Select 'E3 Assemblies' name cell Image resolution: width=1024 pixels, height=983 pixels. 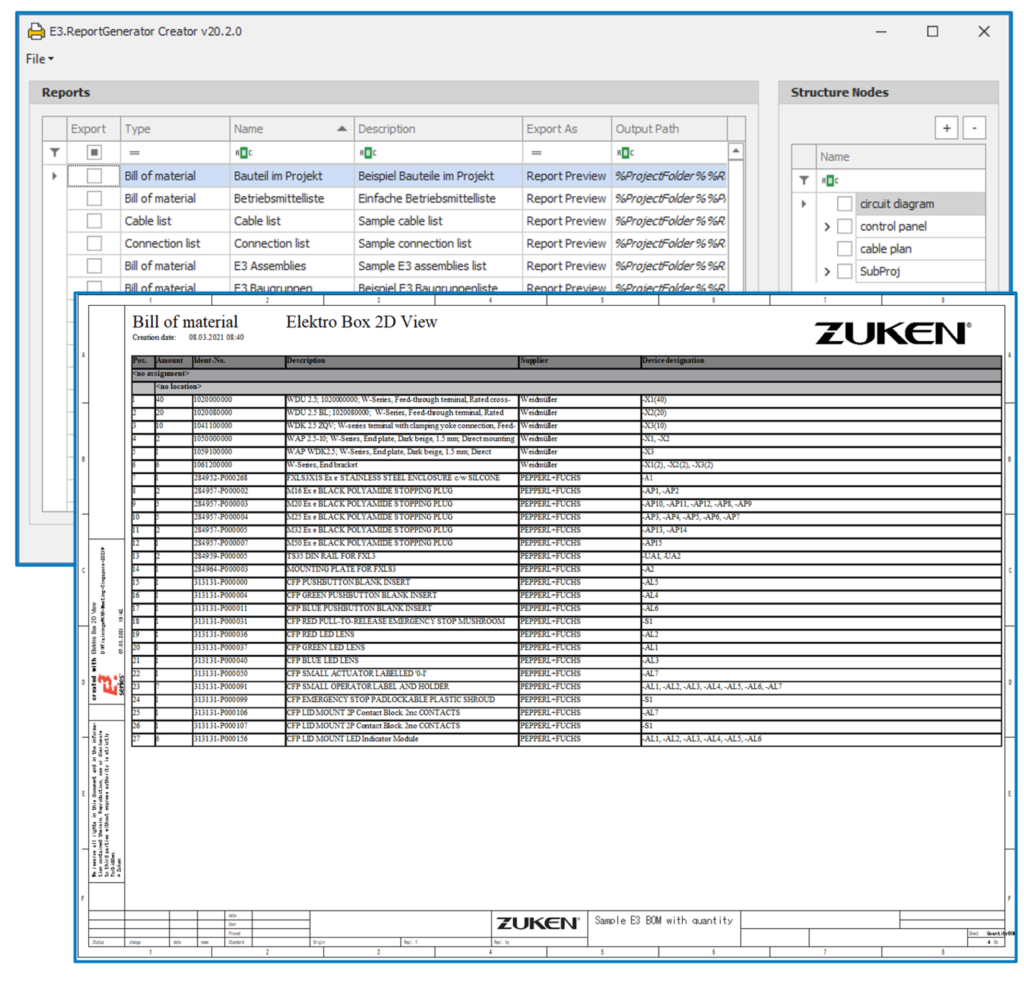click(x=291, y=266)
